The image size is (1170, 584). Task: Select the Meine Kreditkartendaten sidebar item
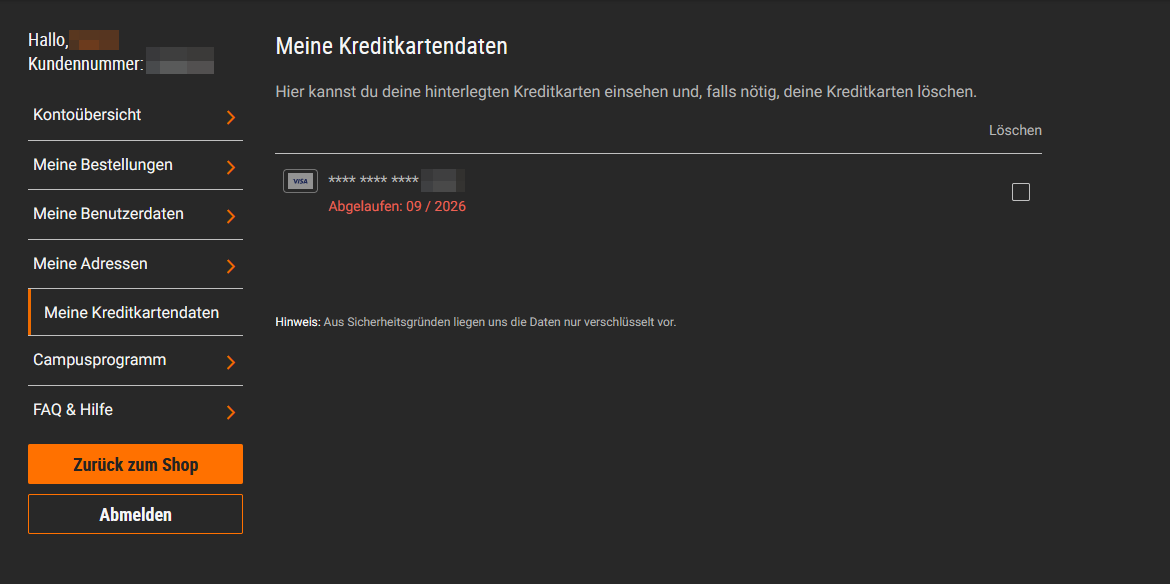(x=135, y=313)
